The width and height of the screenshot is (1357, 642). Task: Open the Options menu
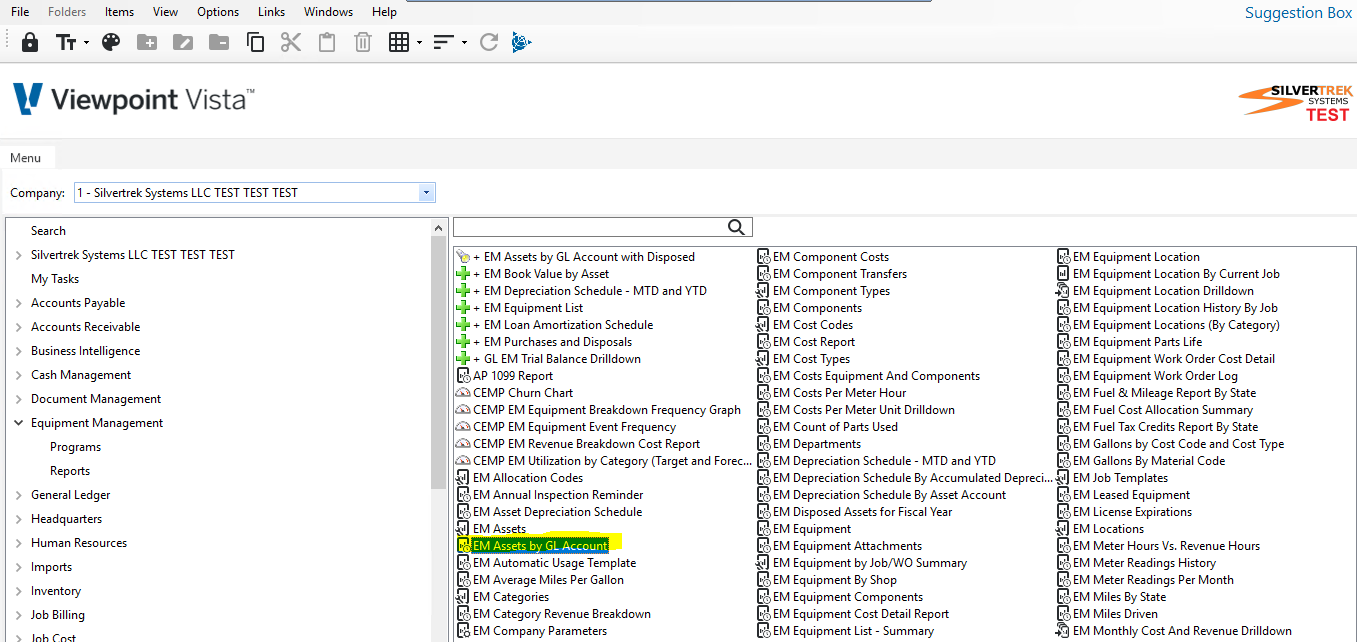218,12
